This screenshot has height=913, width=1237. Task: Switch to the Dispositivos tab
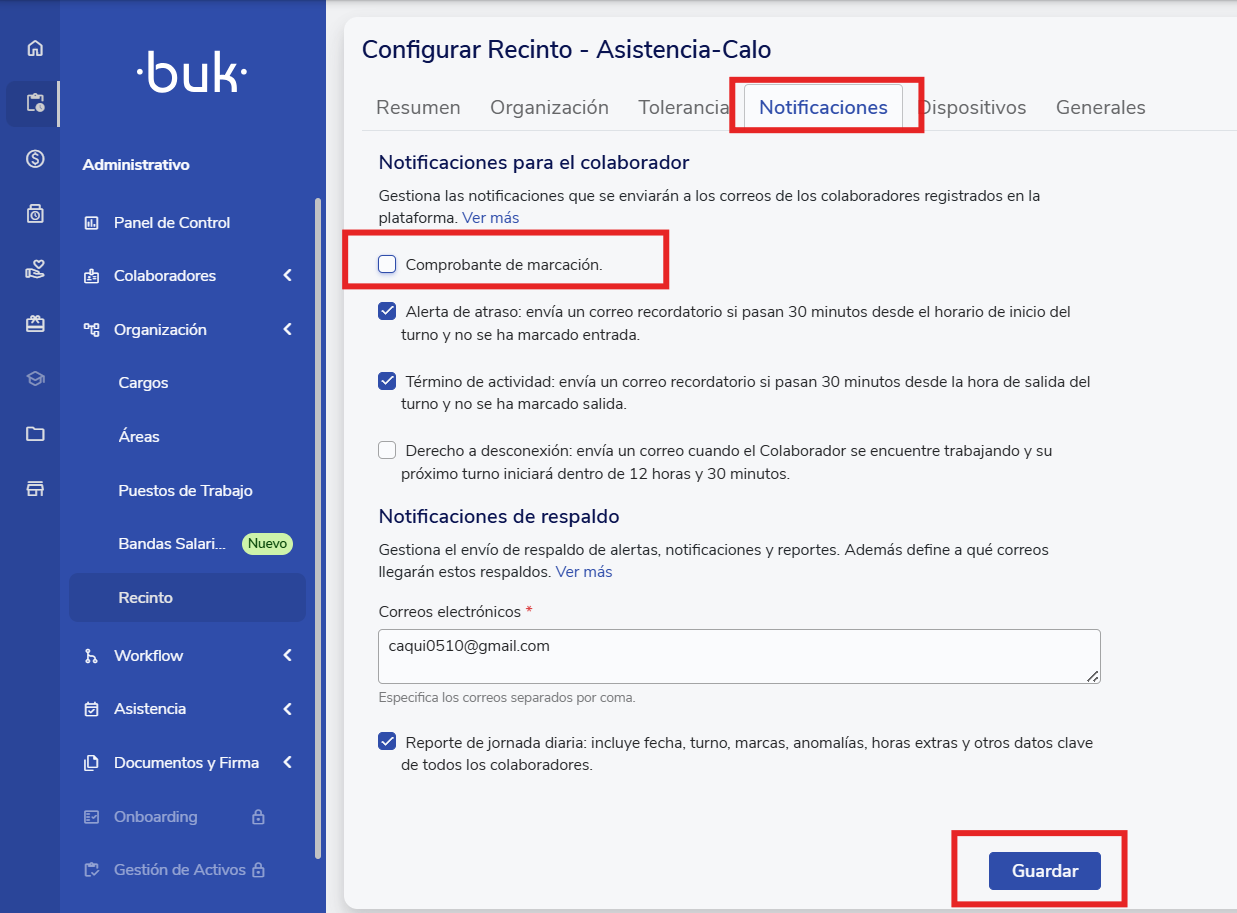point(974,108)
